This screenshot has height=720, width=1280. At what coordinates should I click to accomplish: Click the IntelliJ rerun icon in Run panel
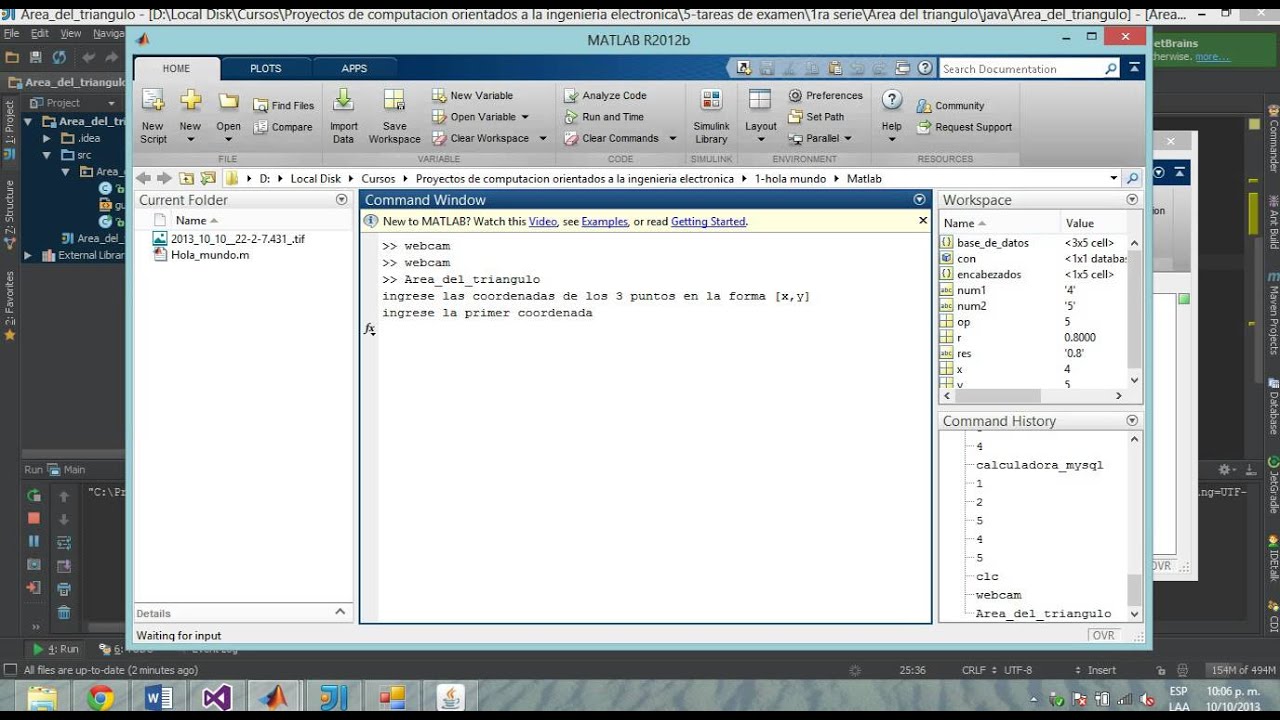(x=34, y=495)
